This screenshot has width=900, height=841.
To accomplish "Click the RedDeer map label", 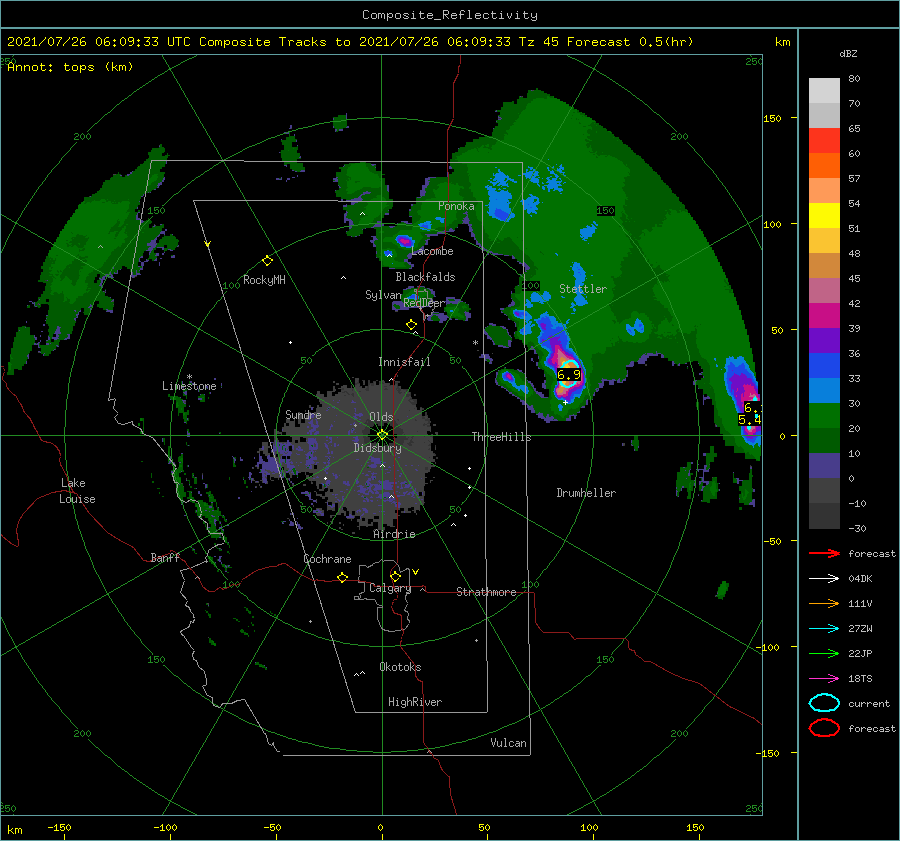I will [x=424, y=303].
